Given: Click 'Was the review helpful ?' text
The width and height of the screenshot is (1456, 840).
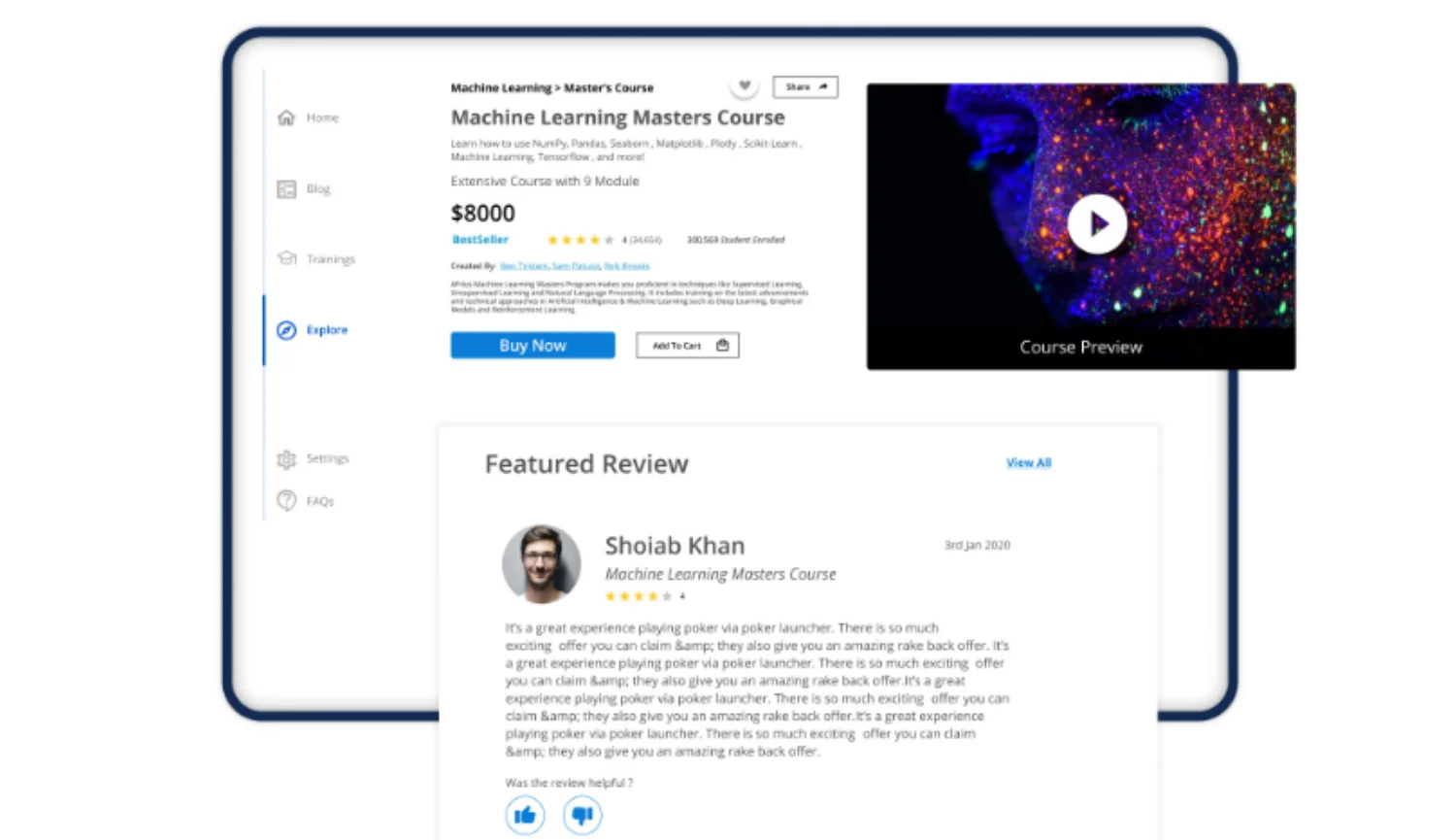Looking at the screenshot, I should tap(569, 783).
